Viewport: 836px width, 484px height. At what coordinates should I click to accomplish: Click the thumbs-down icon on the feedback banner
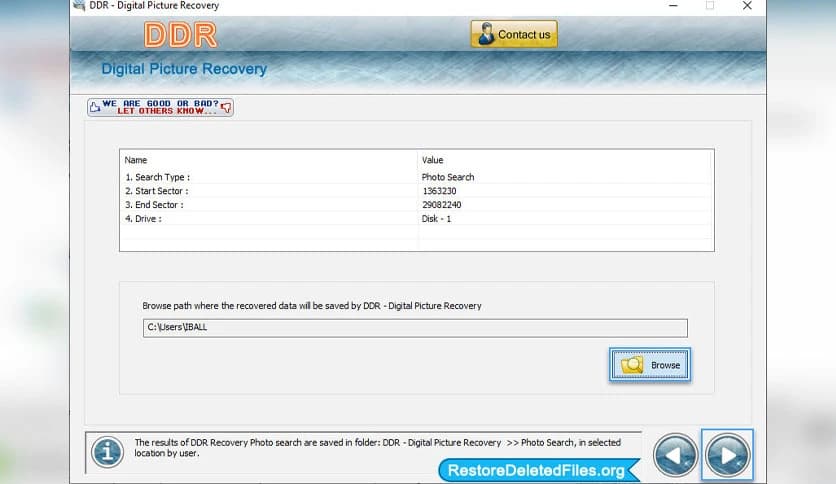[x=226, y=108]
